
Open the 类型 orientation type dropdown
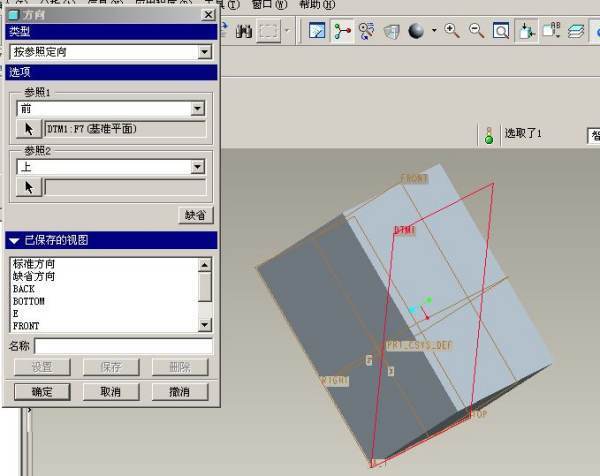(x=204, y=51)
